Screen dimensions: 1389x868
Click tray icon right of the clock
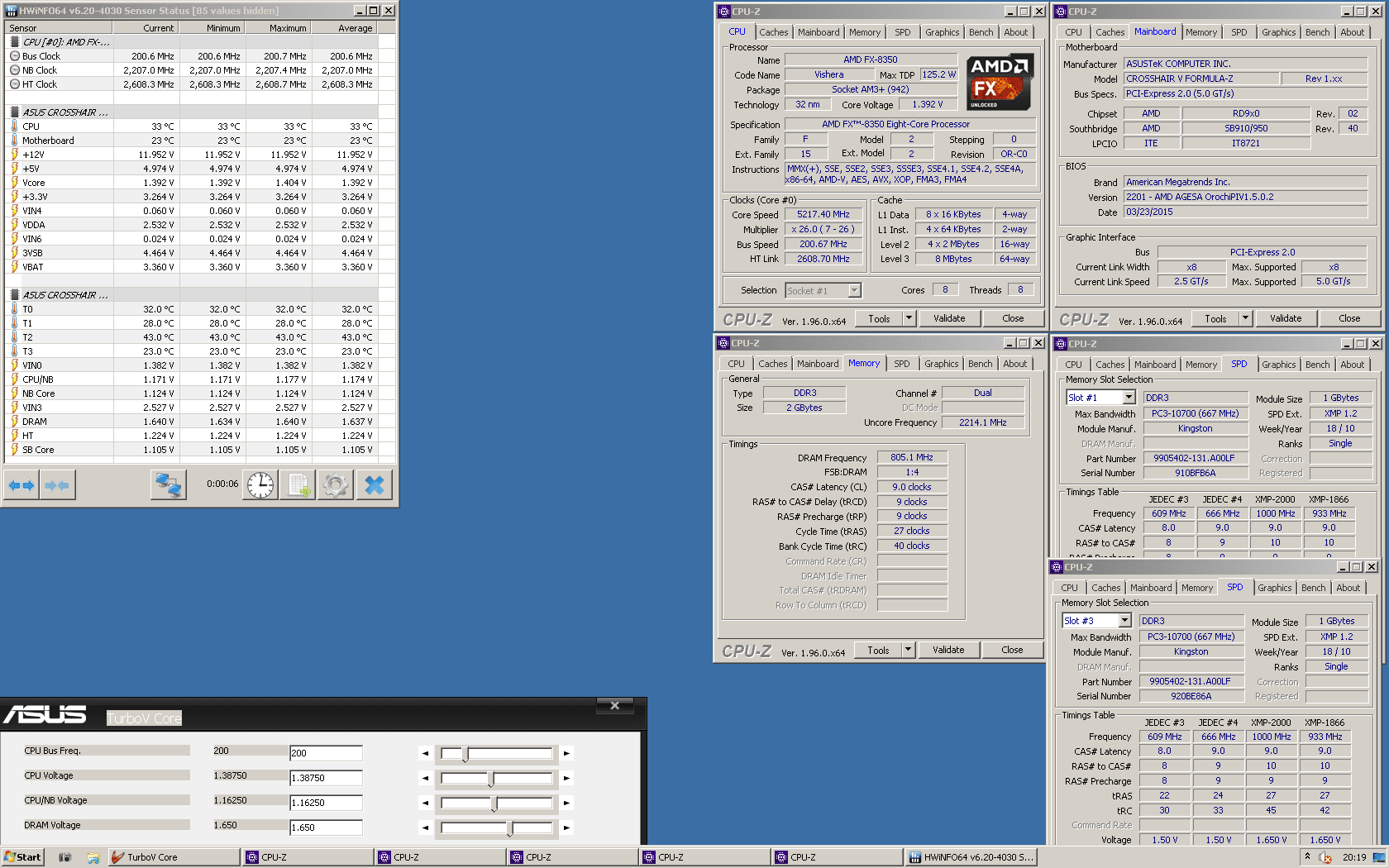tap(1378, 857)
